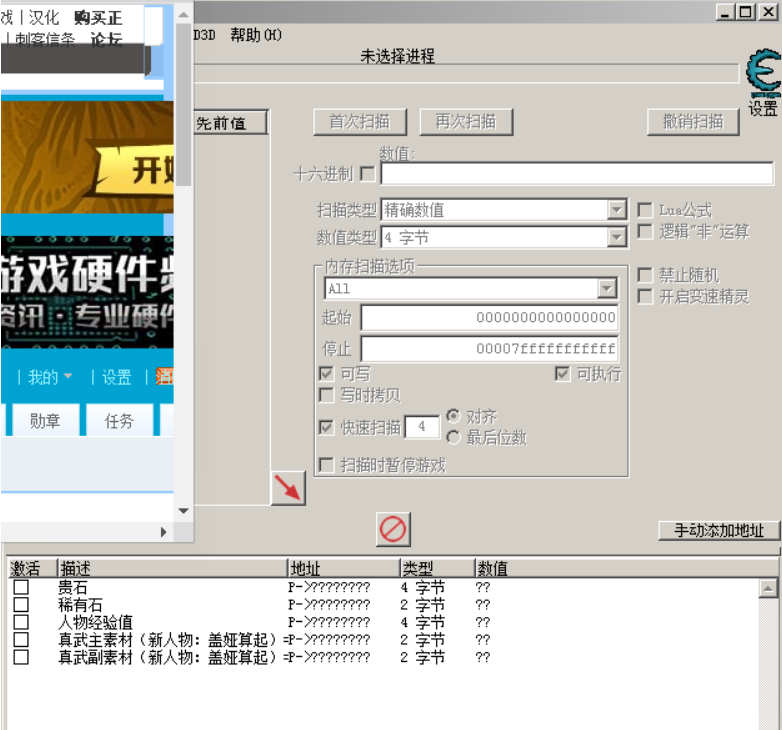Open Cheat Engine settings logo icon
The width and height of the screenshot is (782, 730).
(x=763, y=73)
